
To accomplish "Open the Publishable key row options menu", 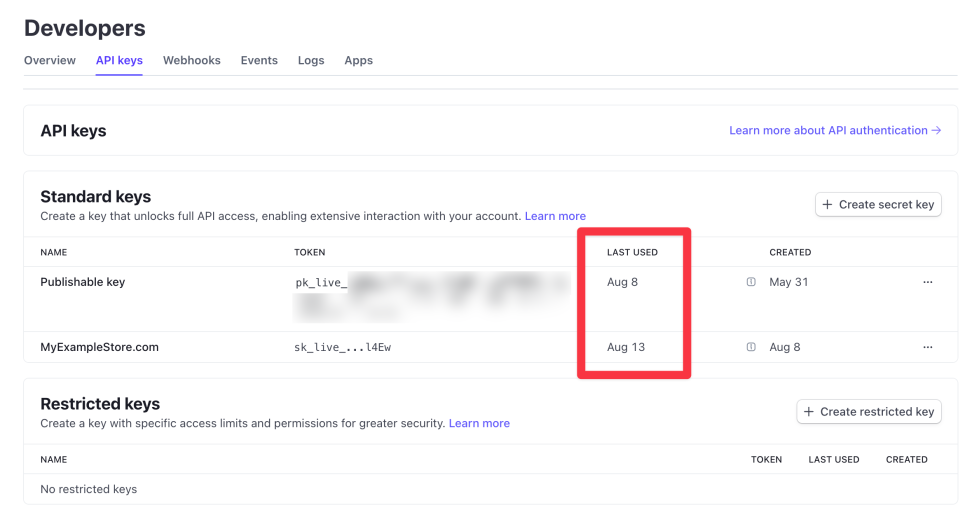I will (927, 282).
